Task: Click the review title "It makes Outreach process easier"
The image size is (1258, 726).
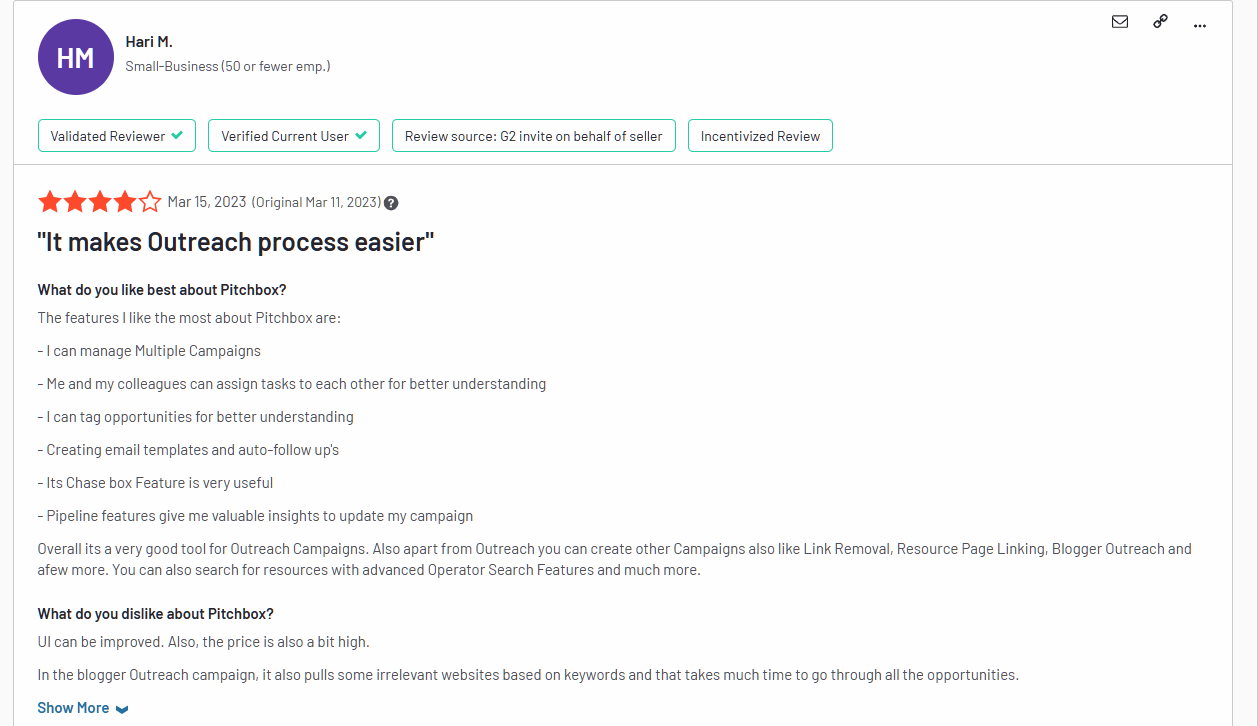Action: click(236, 242)
